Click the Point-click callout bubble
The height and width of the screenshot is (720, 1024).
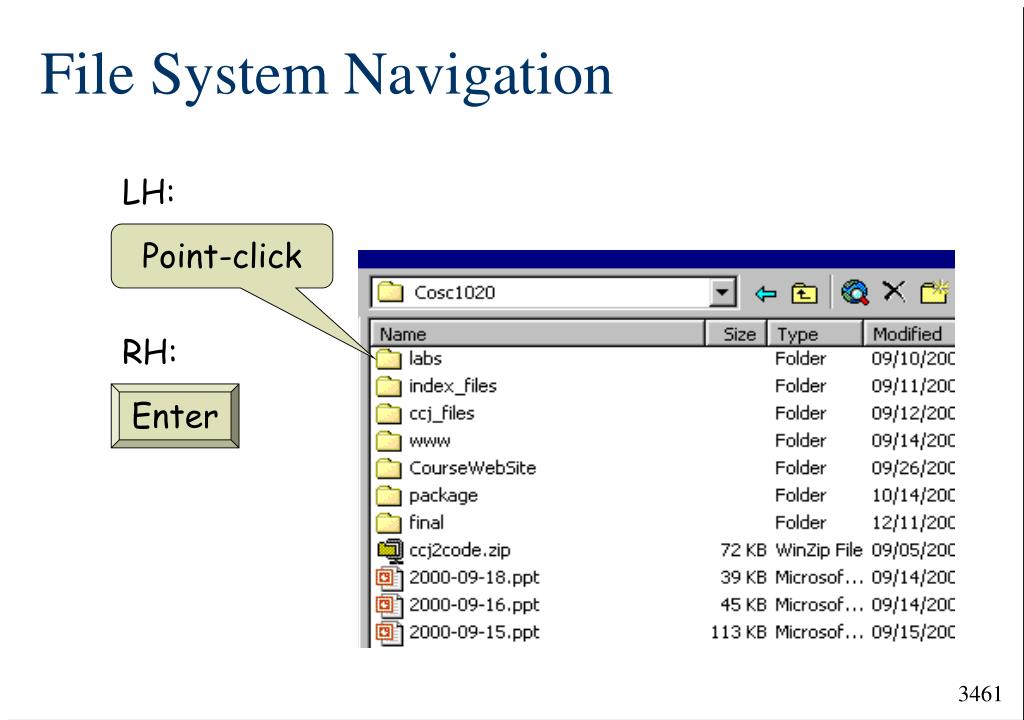tap(222, 256)
